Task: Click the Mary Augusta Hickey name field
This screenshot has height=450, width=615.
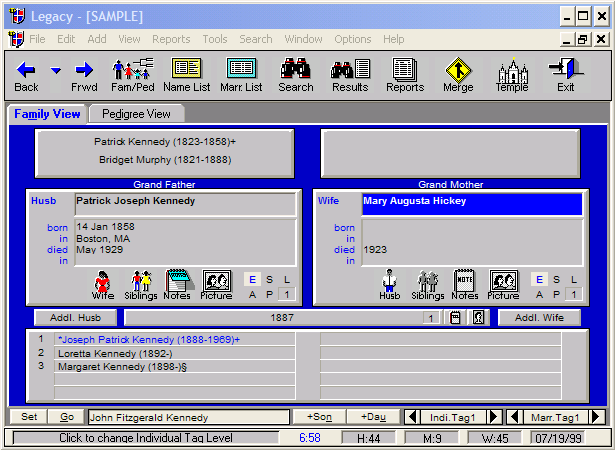Action: pos(472,204)
